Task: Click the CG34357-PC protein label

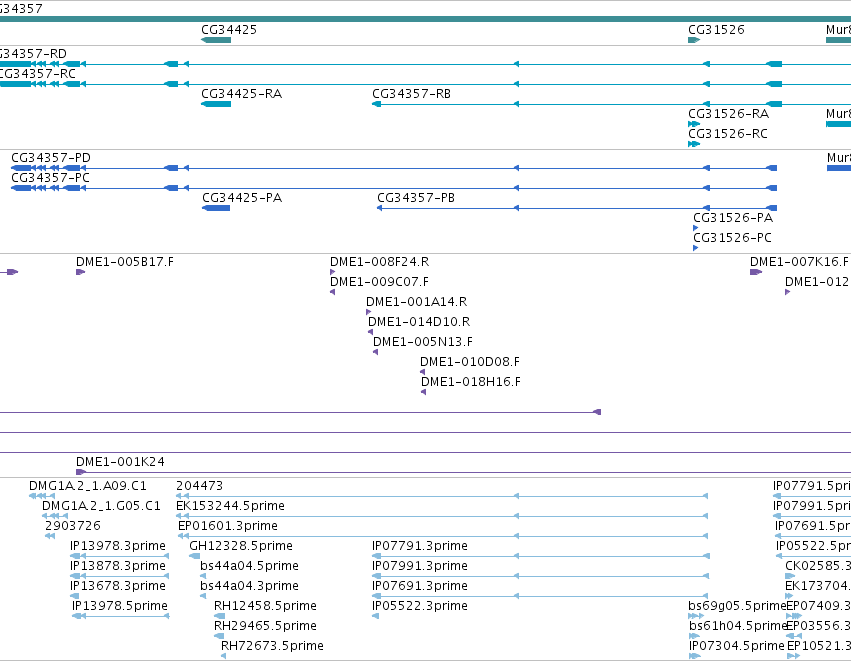Action: coord(50,178)
